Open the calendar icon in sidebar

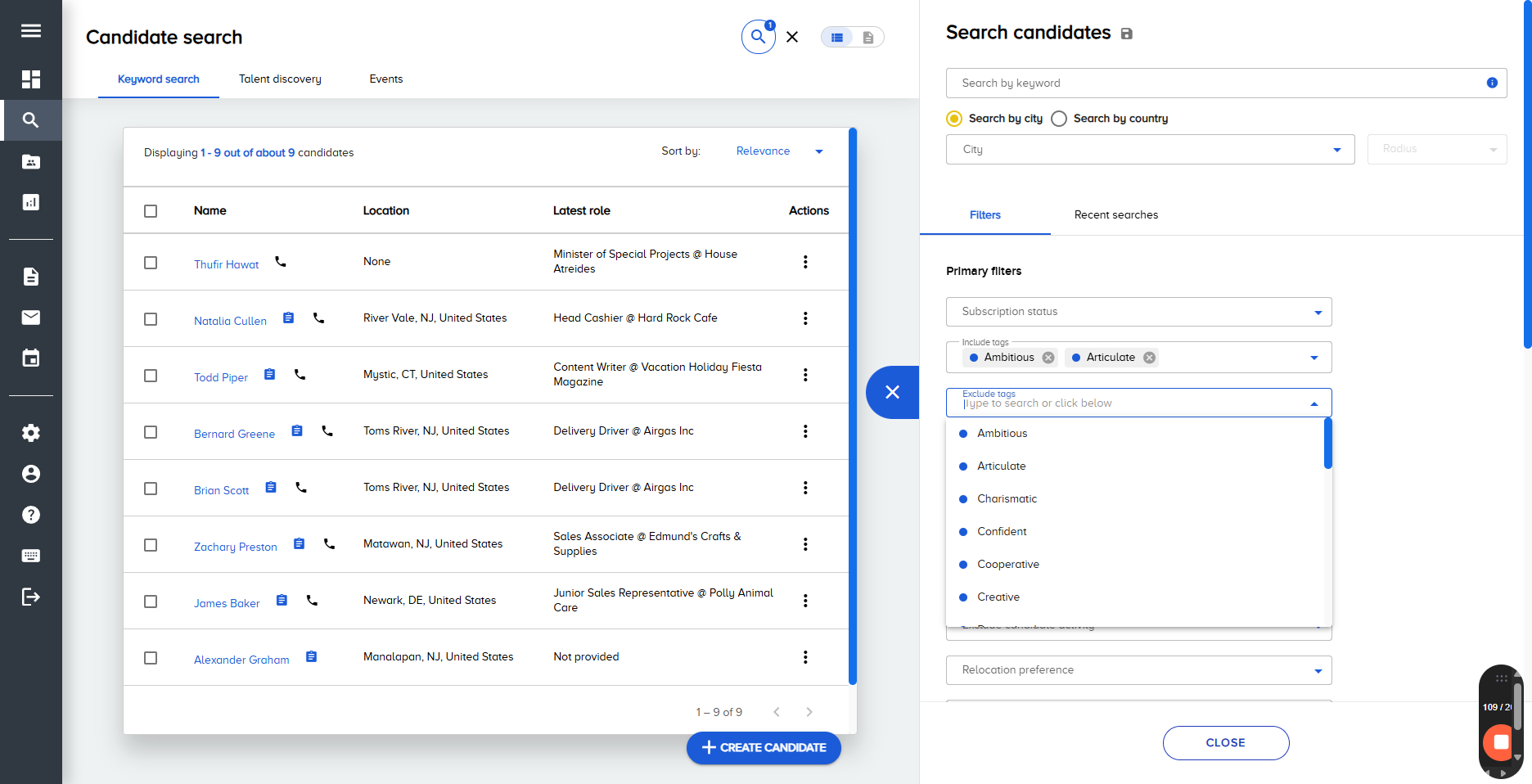pyautogui.click(x=31, y=358)
